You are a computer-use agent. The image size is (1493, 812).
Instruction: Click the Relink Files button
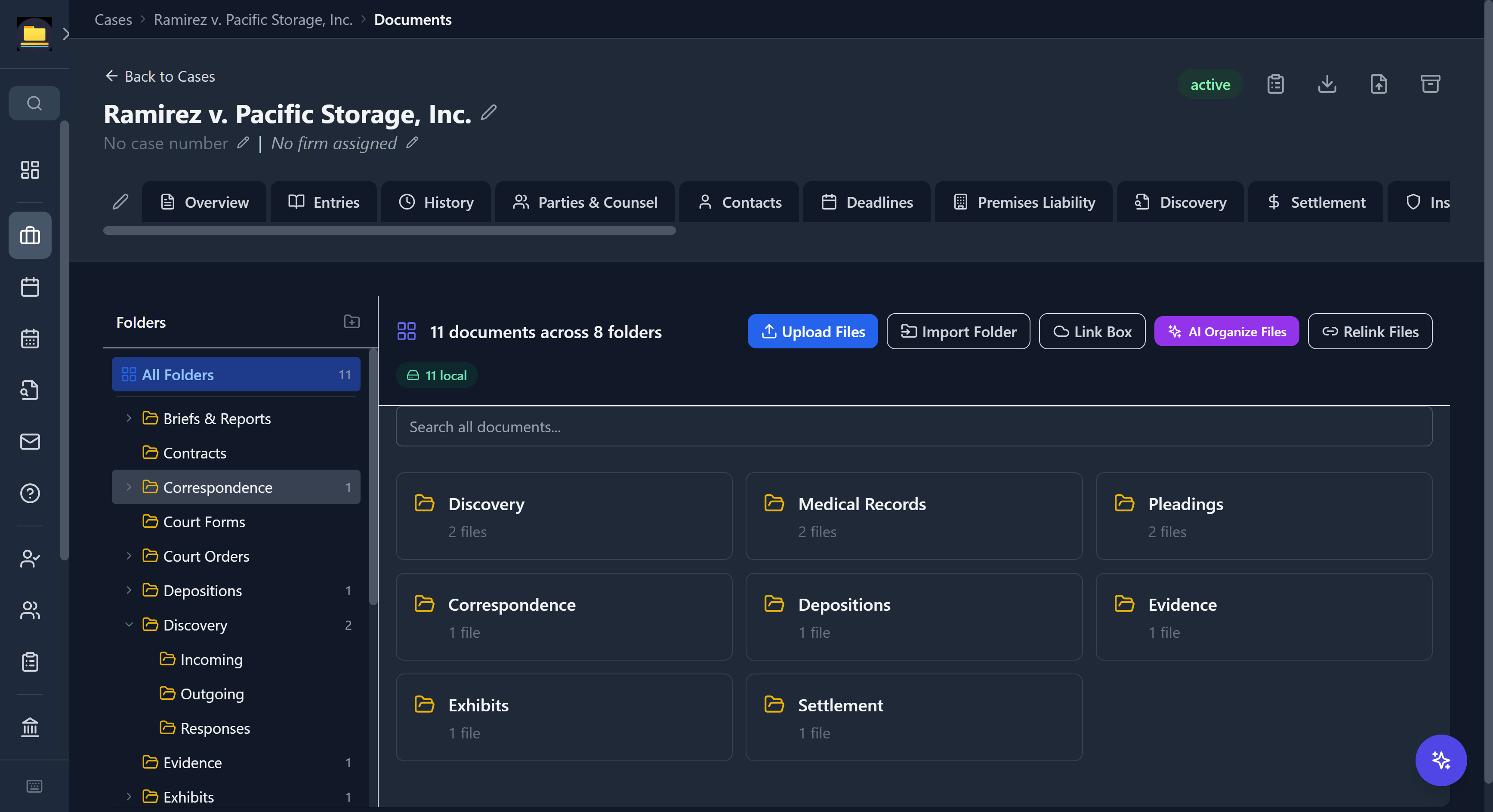(1370, 331)
